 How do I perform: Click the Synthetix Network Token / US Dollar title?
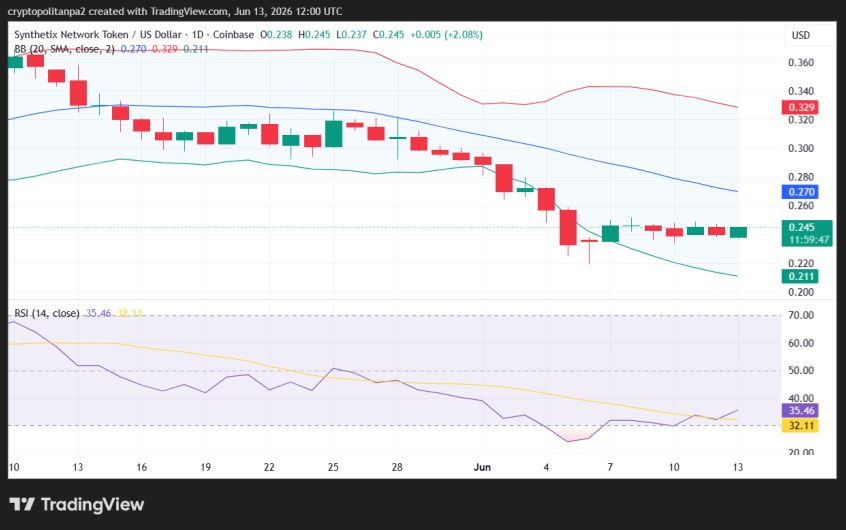pos(98,35)
